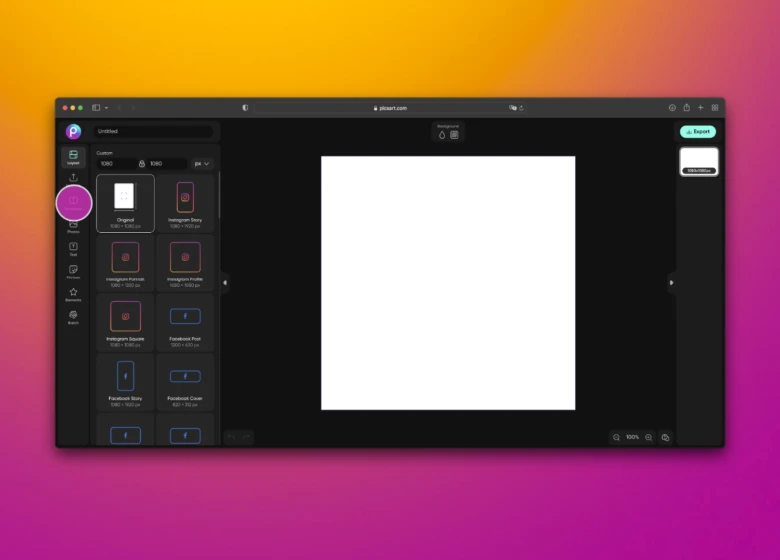Image resolution: width=780 pixels, height=560 pixels.
Task: Click the background color droplet icon
Action: click(x=442, y=134)
